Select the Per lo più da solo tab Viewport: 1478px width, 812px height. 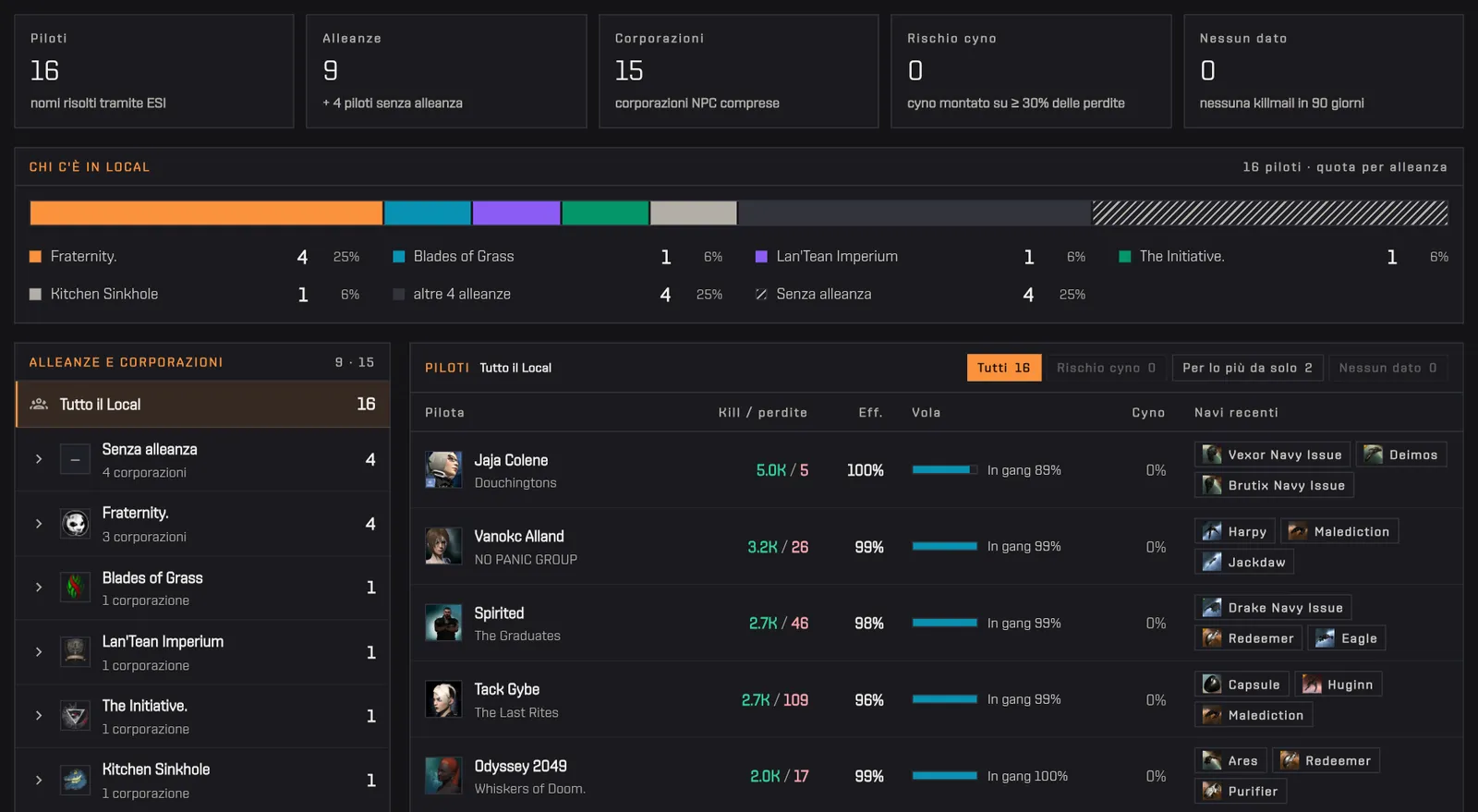[x=1248, y=368]
